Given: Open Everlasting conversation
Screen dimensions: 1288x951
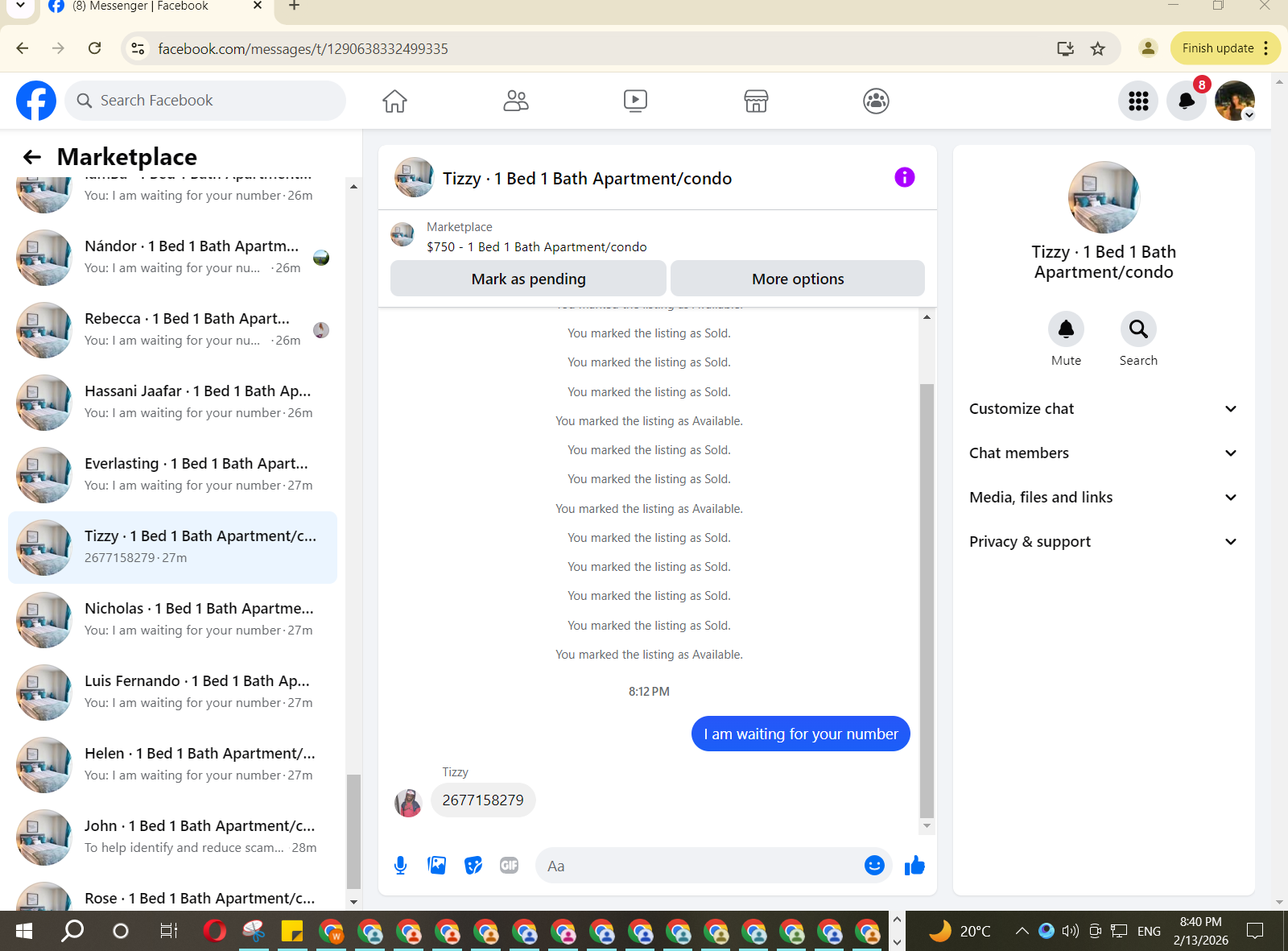Looking at the screenshot, I should pyautogui.click(x=173, y=474).
